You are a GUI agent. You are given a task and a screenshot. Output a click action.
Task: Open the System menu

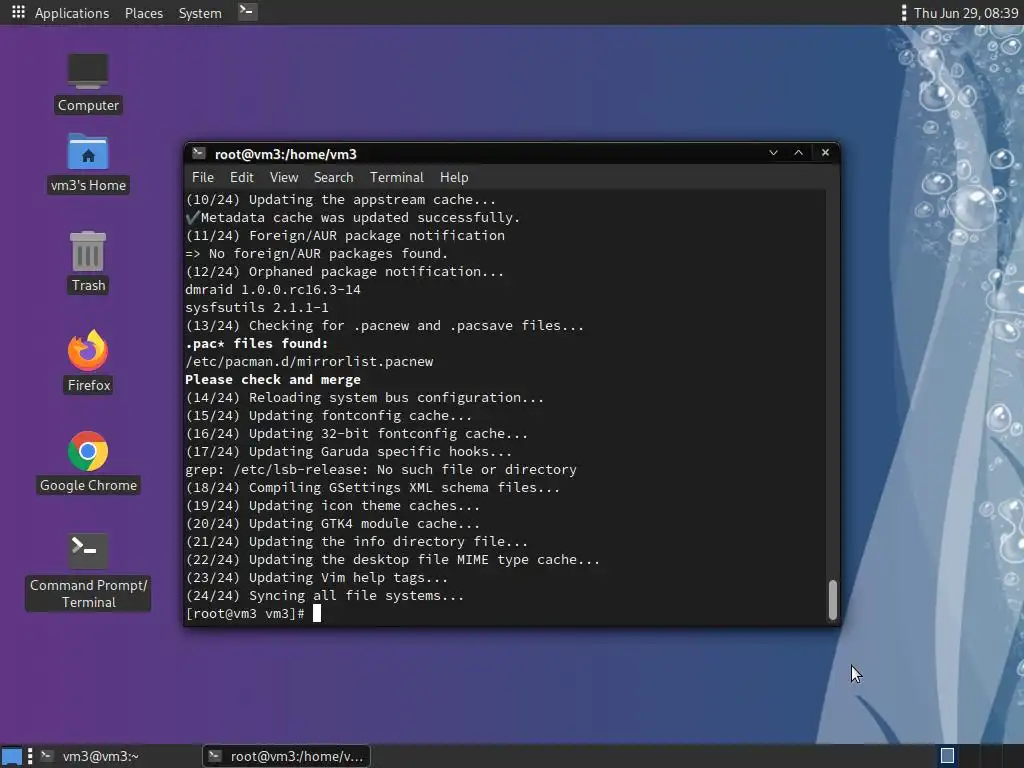pos(200,13)
